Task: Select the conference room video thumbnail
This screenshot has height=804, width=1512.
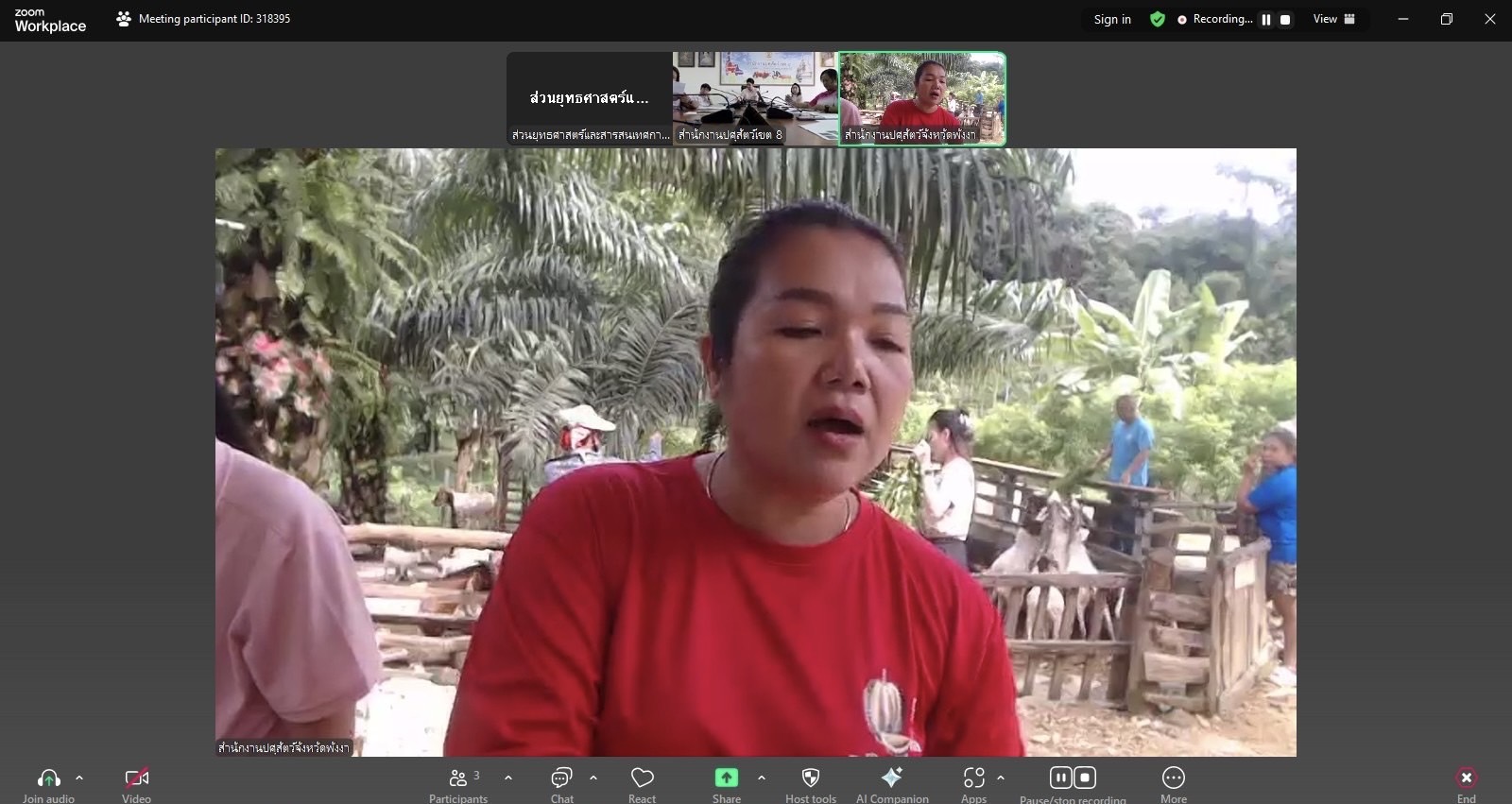Action: (754, 98)
